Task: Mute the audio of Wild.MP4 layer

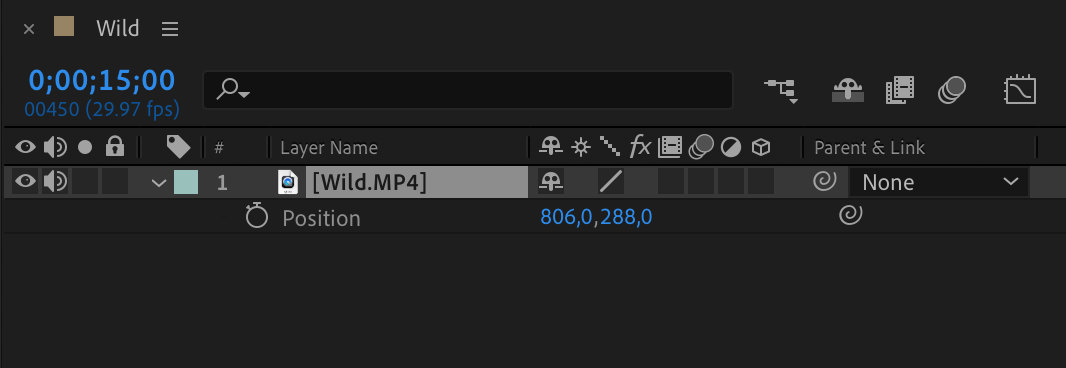Action: [55, 182]
